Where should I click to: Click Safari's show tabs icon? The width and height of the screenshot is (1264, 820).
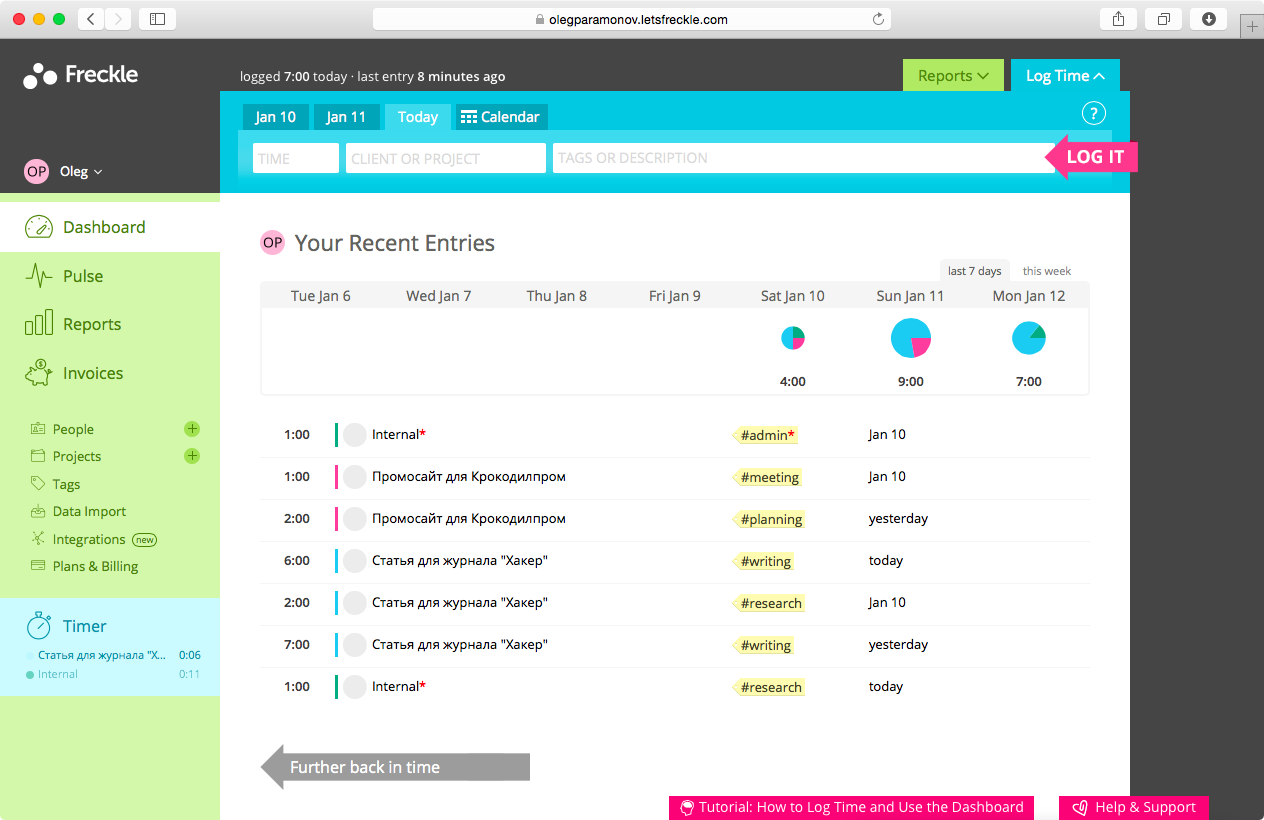point(1164,19)
